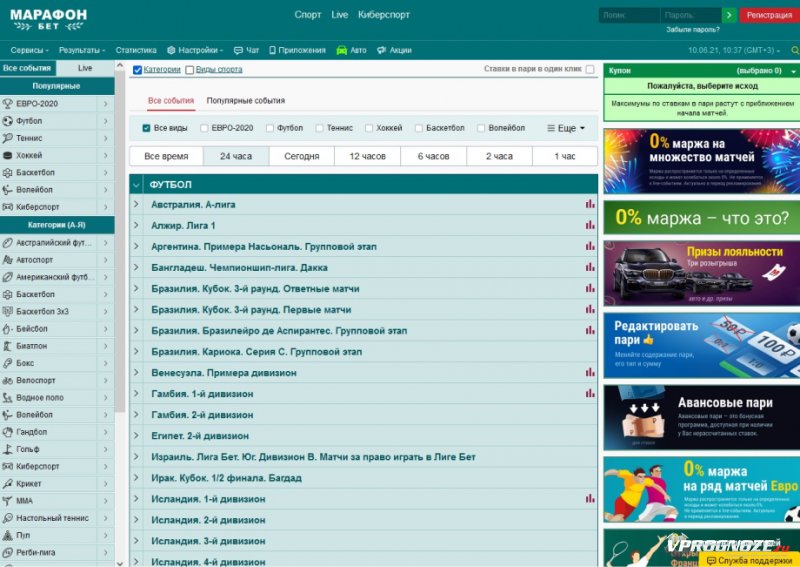Image resolution: width=800 pixels, height=567 pixels.
Task: Click the Логин input field
Action: tap(629, 15)
